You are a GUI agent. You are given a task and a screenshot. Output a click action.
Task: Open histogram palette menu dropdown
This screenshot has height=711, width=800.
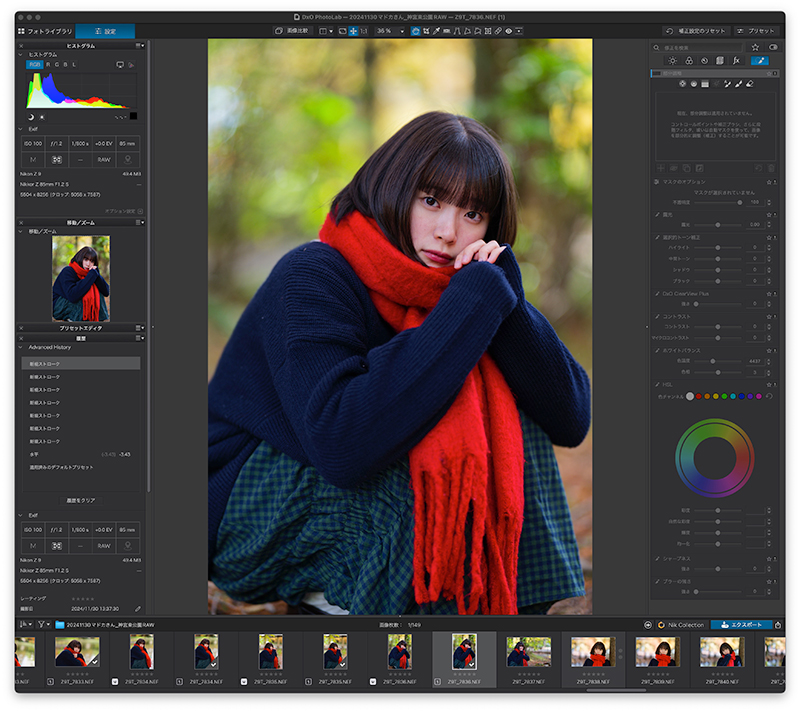pos(140,45)
